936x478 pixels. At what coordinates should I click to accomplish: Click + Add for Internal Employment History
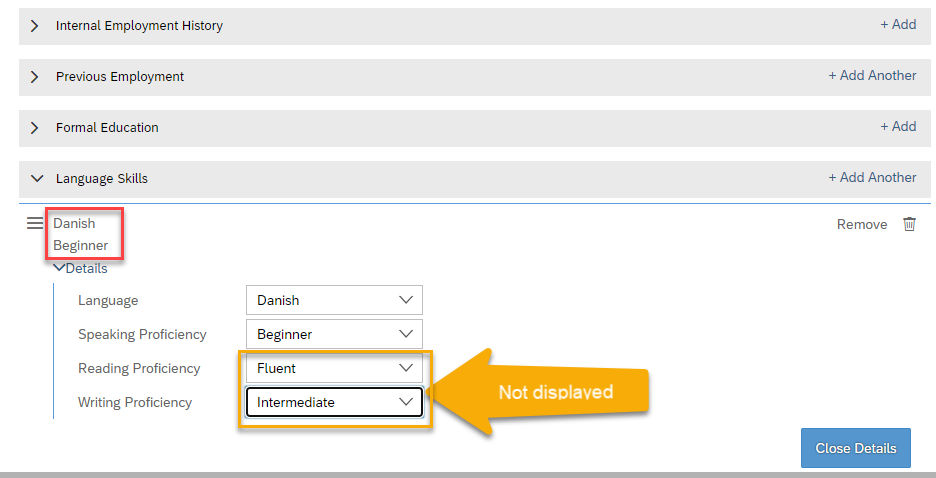pyautogui.click(x=898, y=24)
